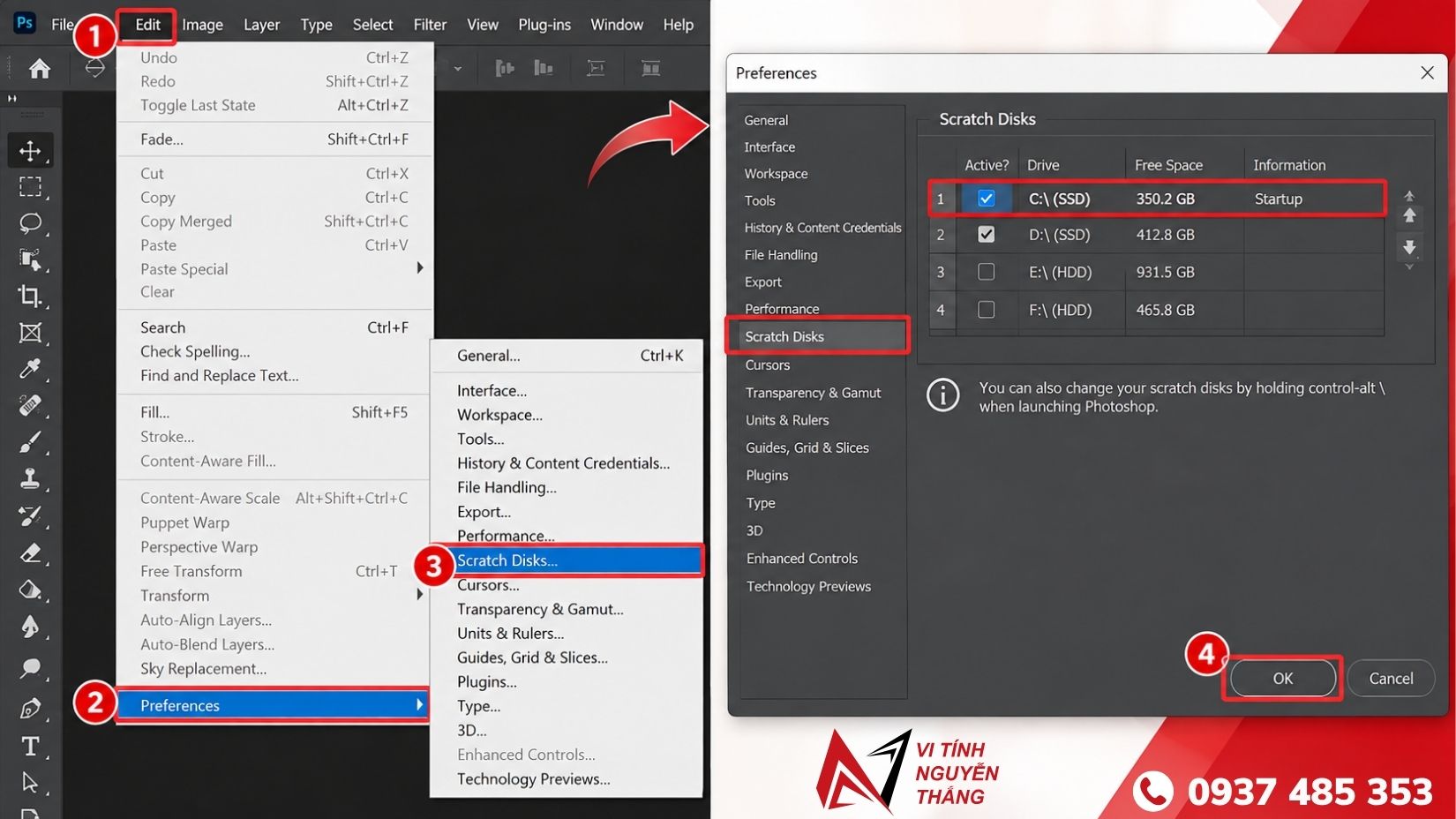Choose Performance... from the submenu
1456x819 pixels.
567,536
